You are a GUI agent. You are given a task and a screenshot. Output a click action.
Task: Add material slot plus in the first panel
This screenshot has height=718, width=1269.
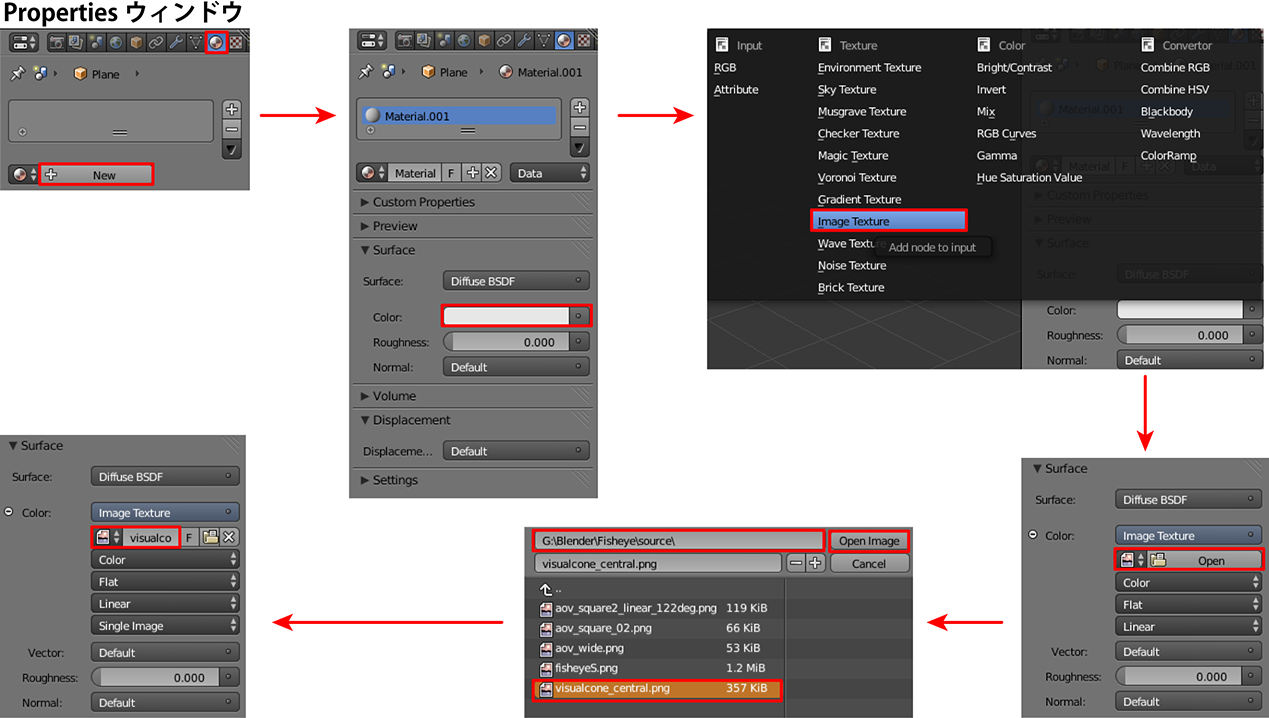pyautogui.click(x=232, y=109)
